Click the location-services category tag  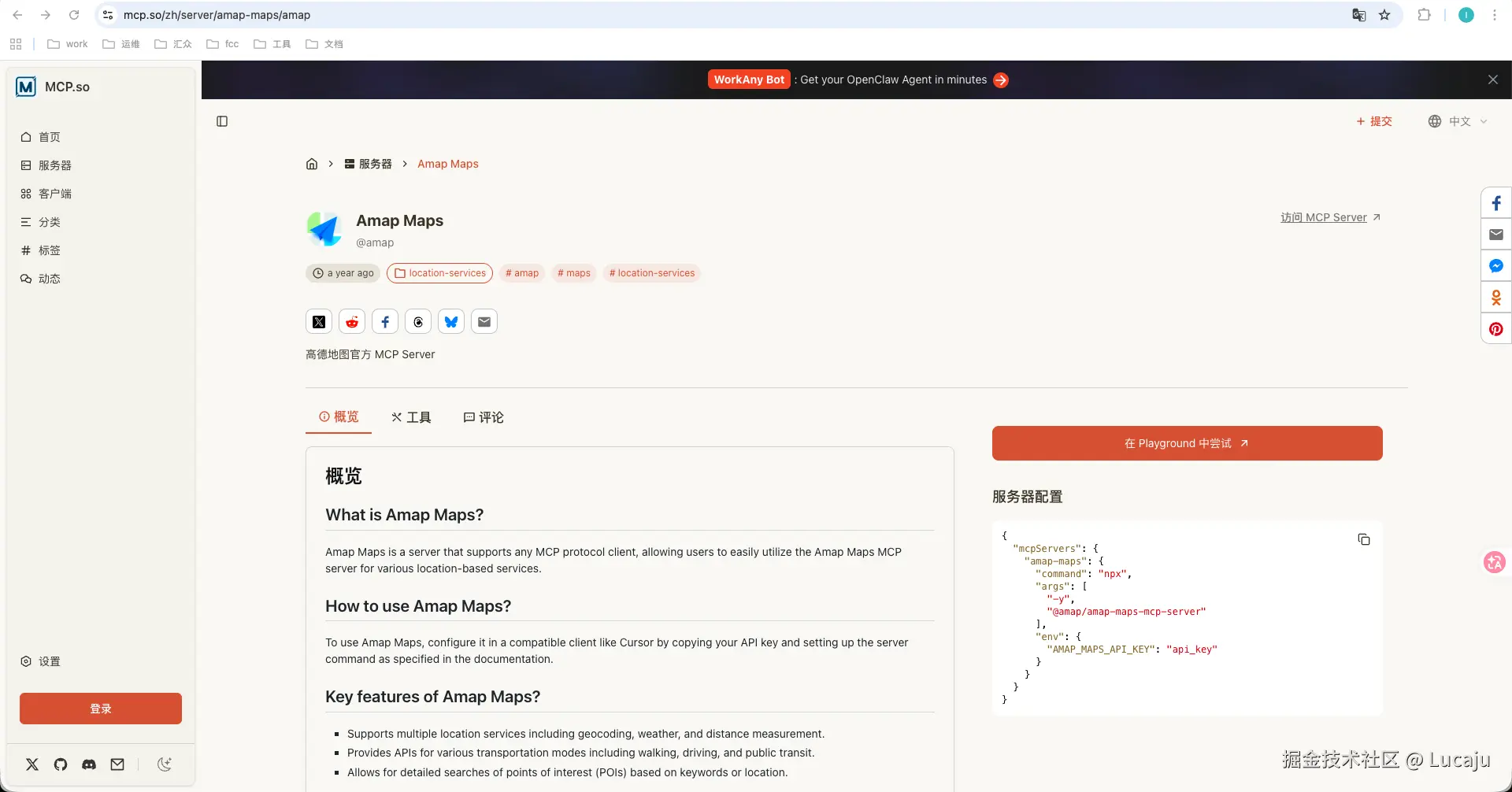(439, 273)
